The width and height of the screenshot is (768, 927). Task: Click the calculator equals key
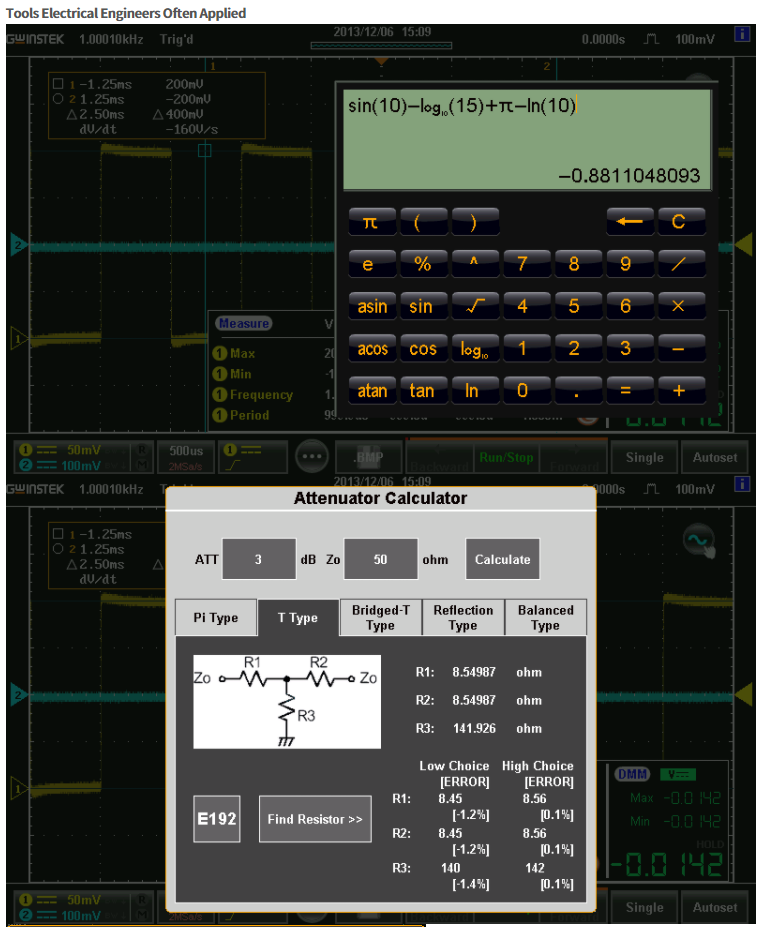(x=626, y=391)
